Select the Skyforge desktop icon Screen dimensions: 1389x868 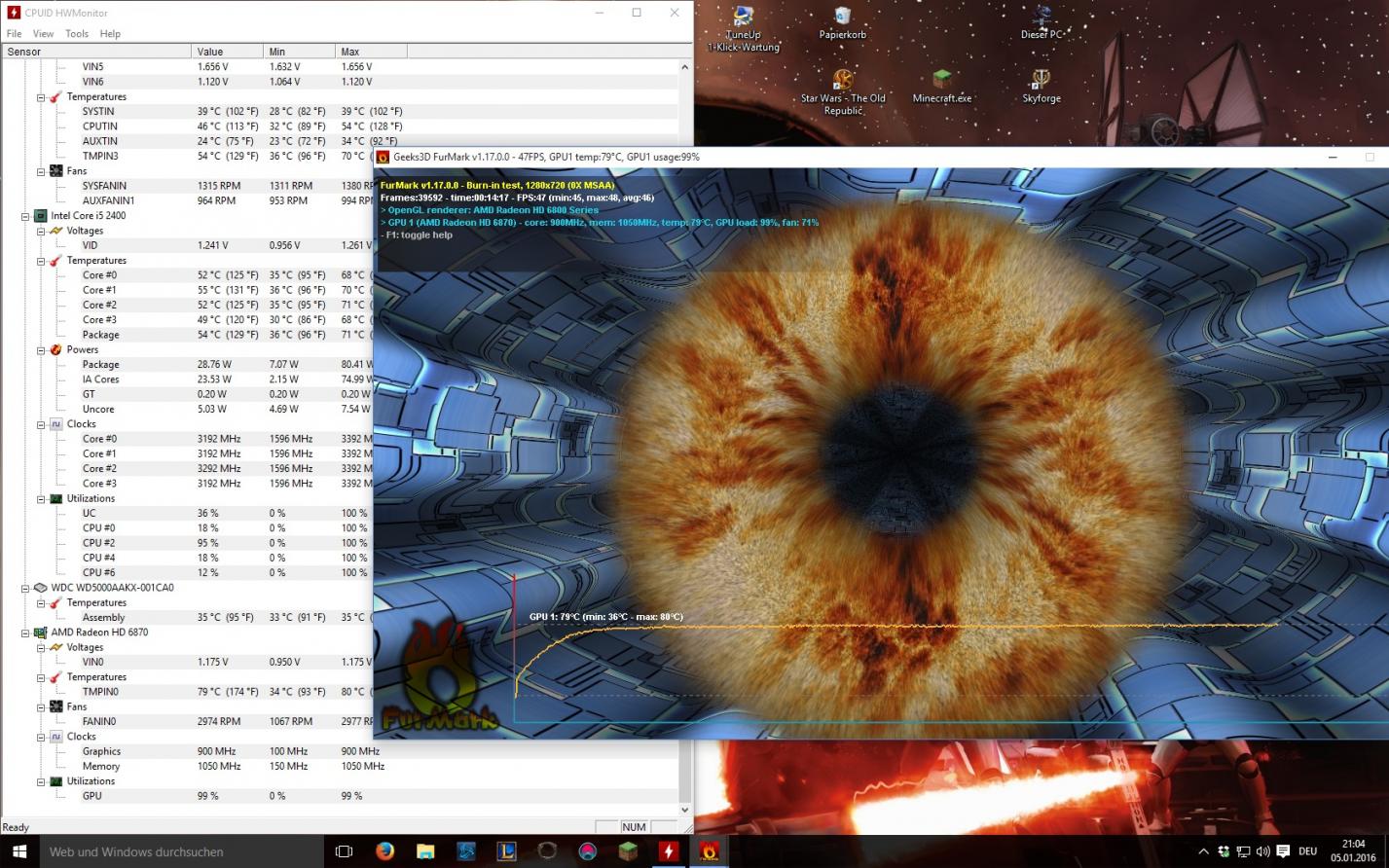[x=1042, y=86]
